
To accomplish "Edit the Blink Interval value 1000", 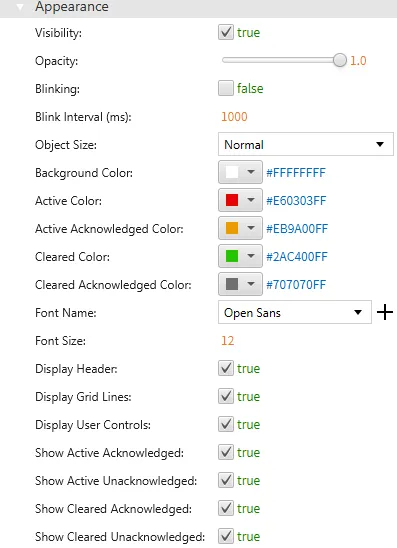I will (x=234, y=116).
